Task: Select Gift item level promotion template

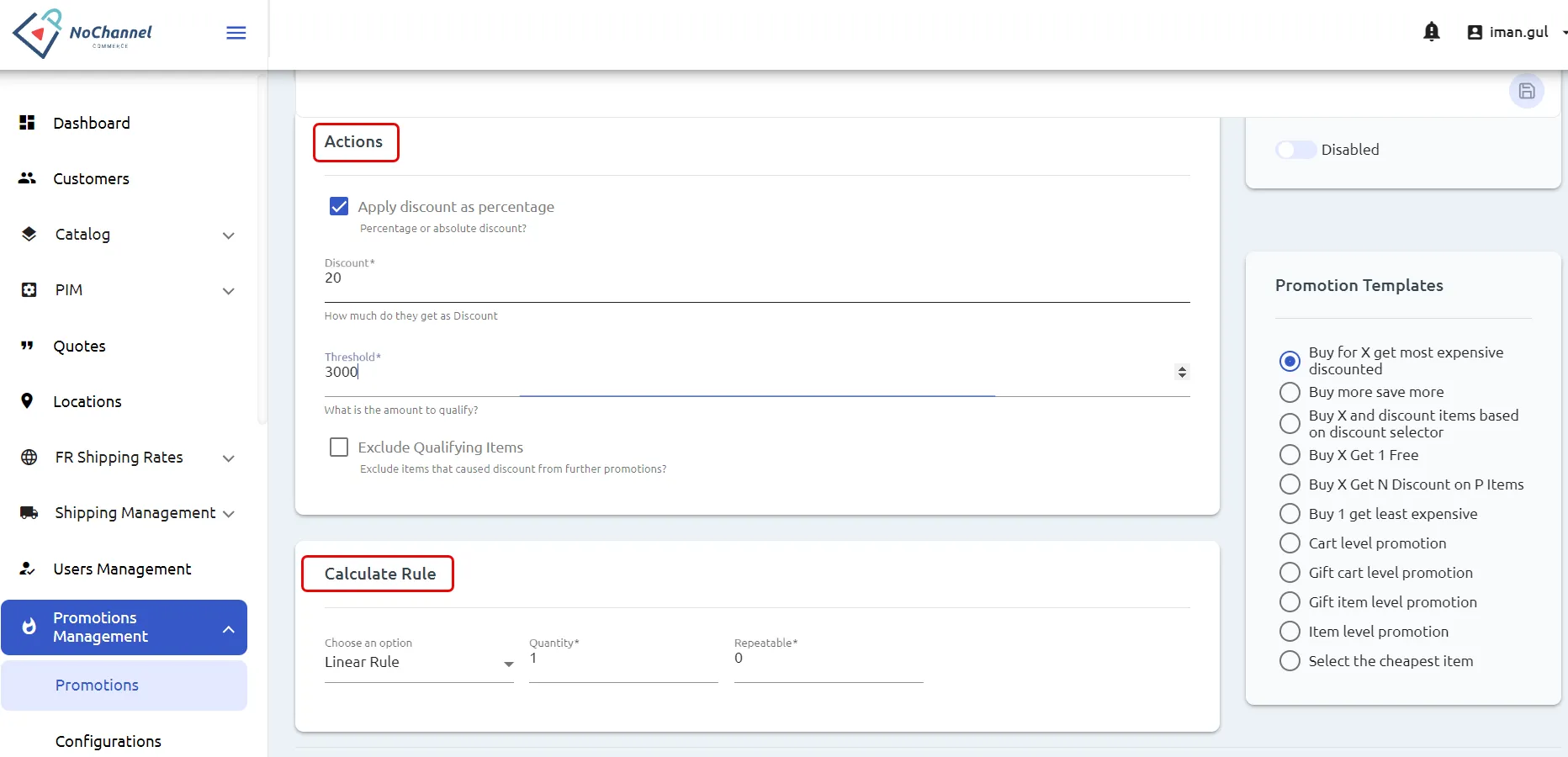Action: point(1290,602)
